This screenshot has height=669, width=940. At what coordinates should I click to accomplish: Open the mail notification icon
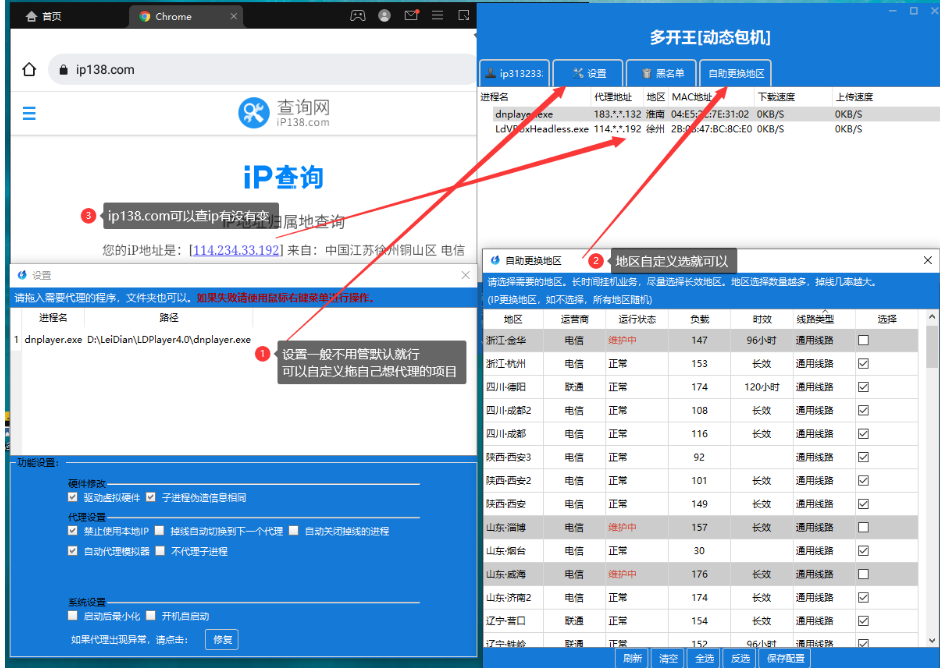click(x=411, y=16)
